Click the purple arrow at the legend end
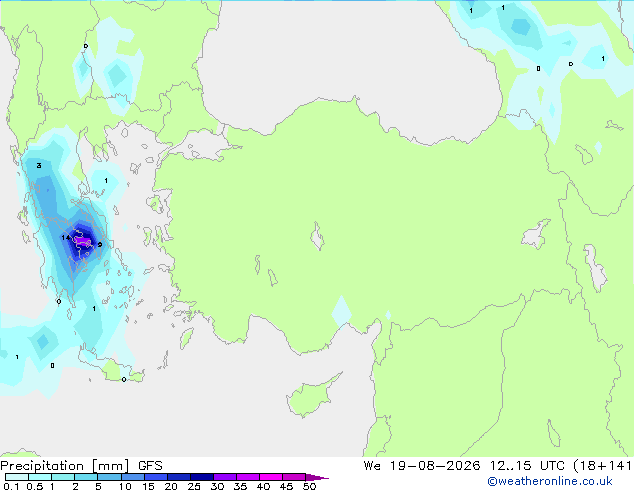Screen dimensions: 634x490 pos(317,477)
